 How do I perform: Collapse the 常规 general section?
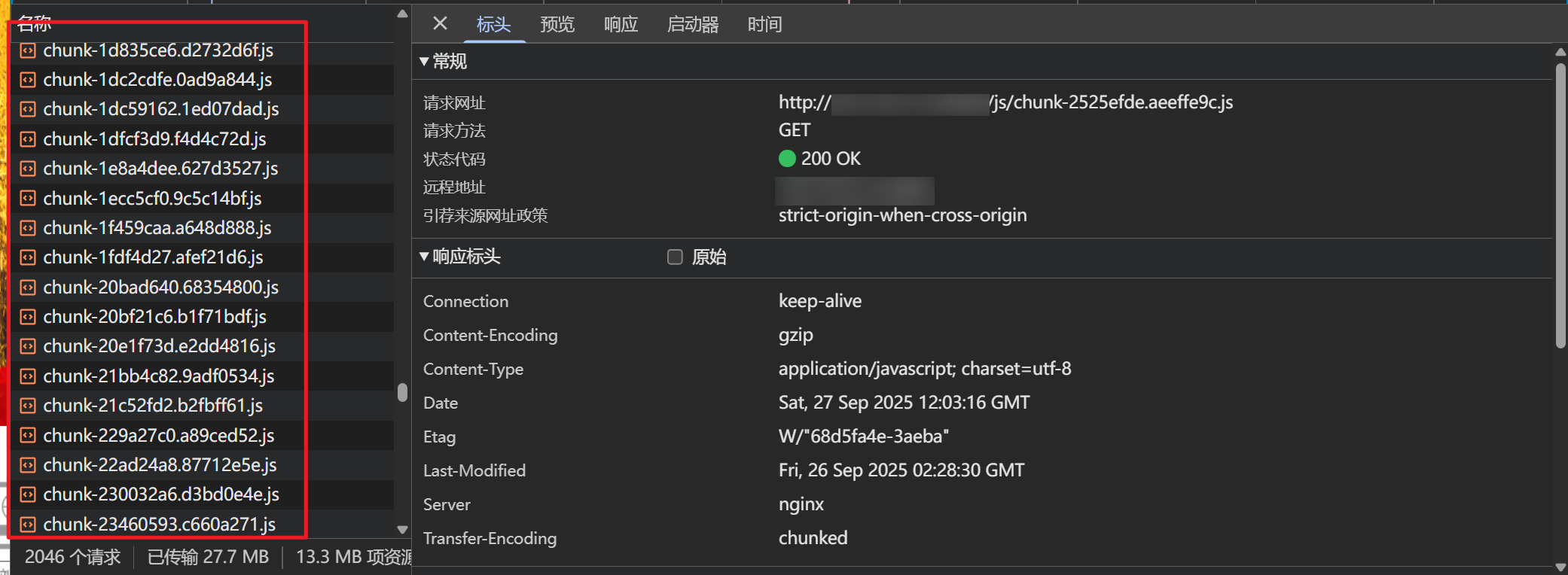click(425, 62)
